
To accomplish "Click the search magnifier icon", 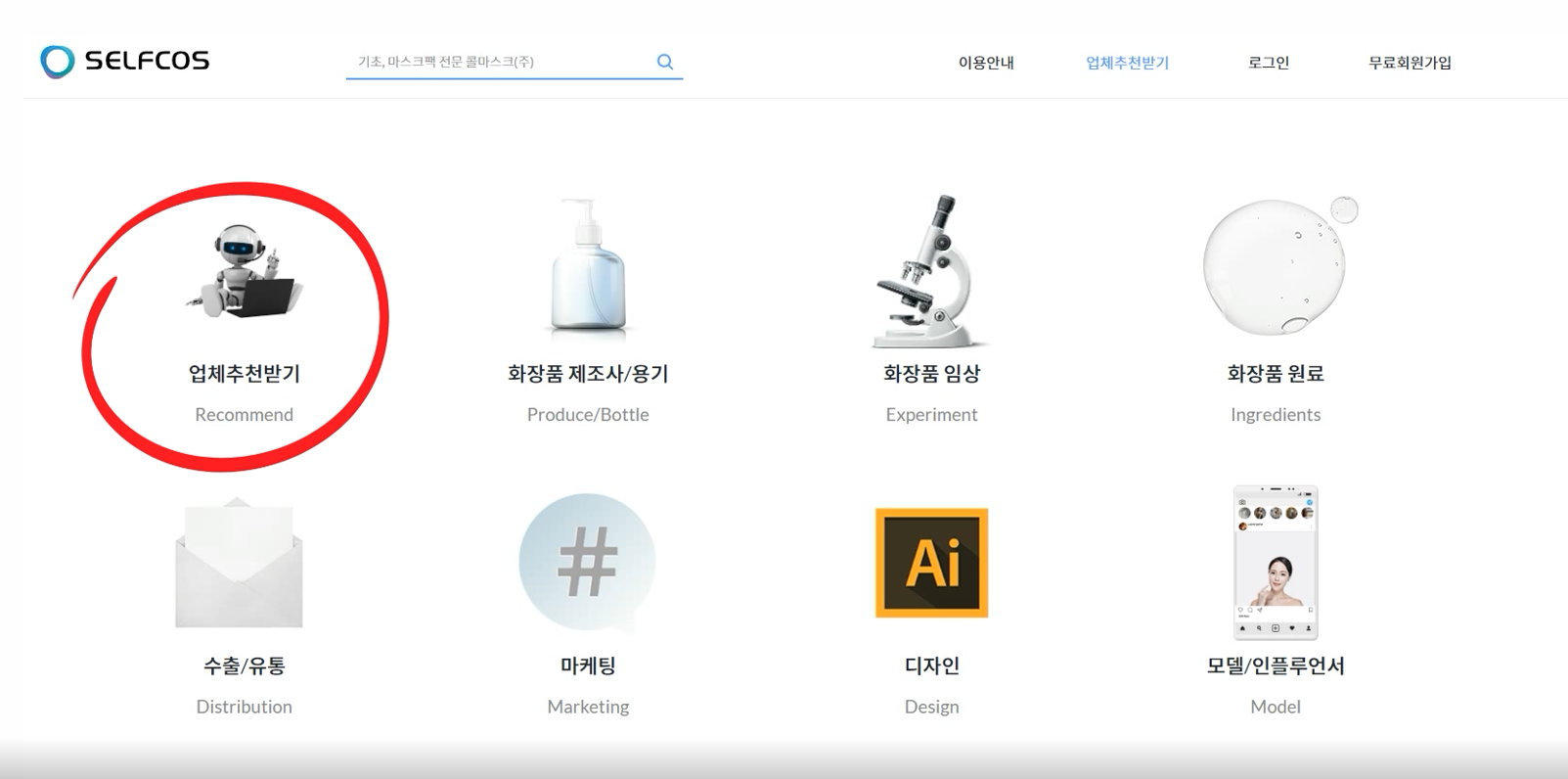I will pos(665,62).
